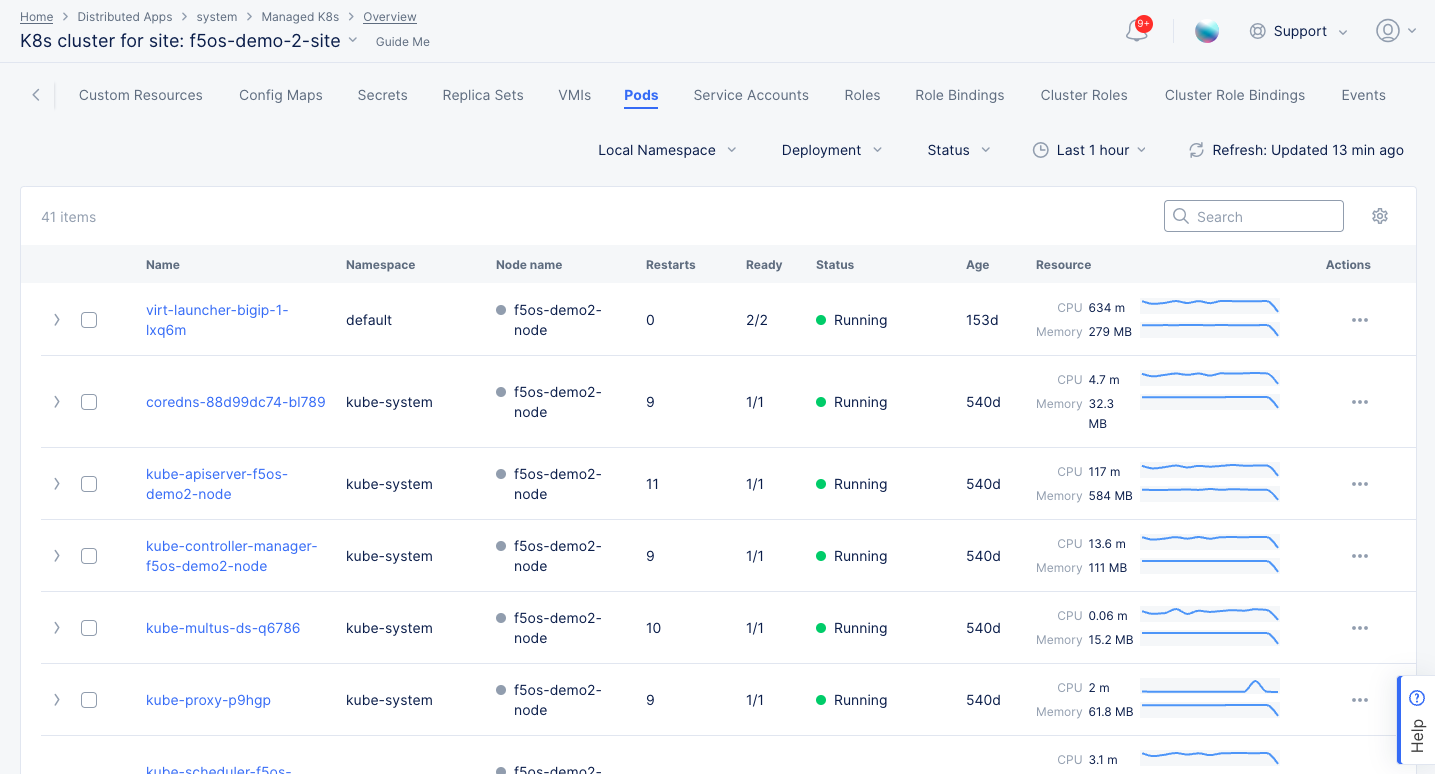The width and height of the screenshot is (1435, 774).
Task: Switch to the Events tab
Action: coord(1363,95)
